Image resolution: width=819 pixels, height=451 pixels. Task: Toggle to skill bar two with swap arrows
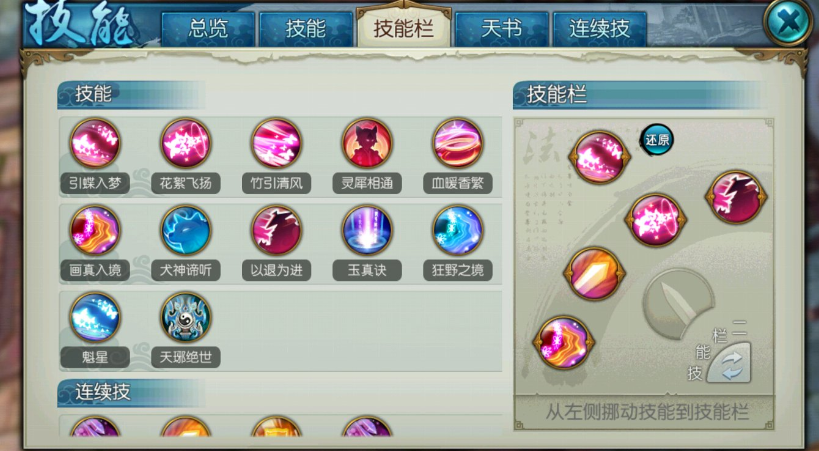tap(730, 364)
